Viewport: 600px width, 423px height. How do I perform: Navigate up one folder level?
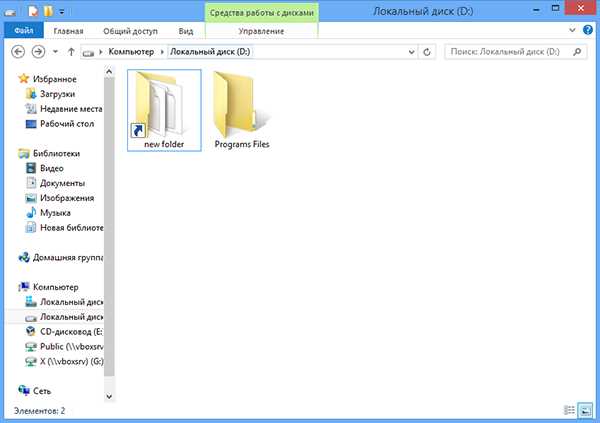click(x=71, y=52)
